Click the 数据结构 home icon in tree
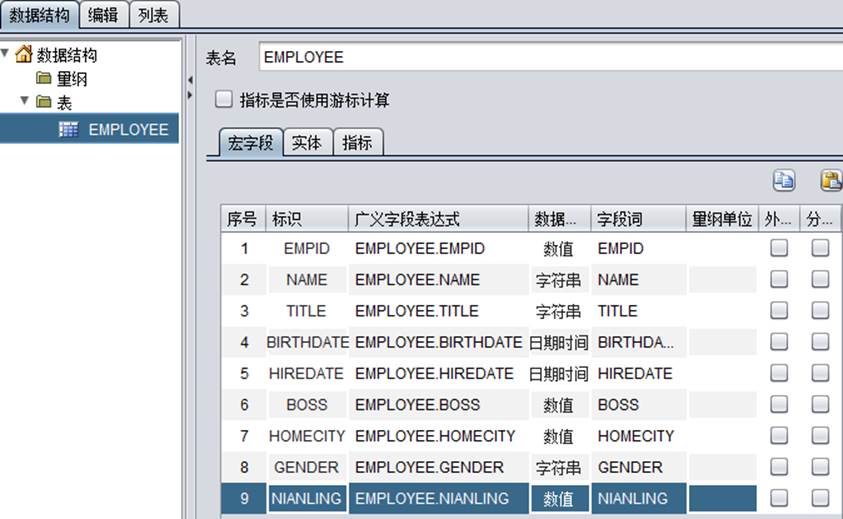843x519 pixels. pos(24,55)
